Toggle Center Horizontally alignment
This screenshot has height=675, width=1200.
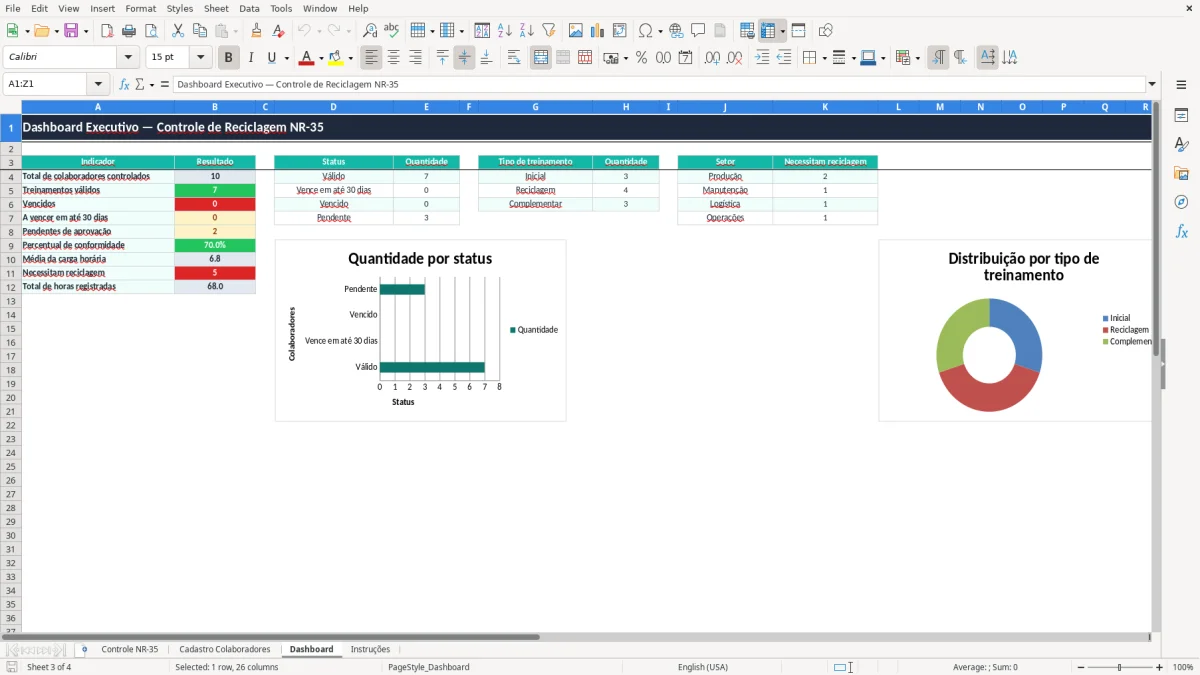[394, 58]
